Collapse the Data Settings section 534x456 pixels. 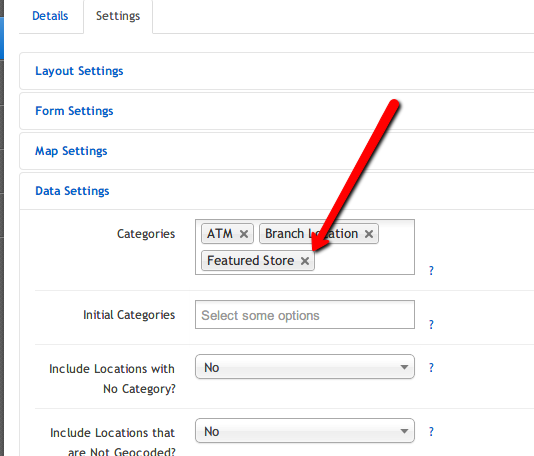(72, 191)
